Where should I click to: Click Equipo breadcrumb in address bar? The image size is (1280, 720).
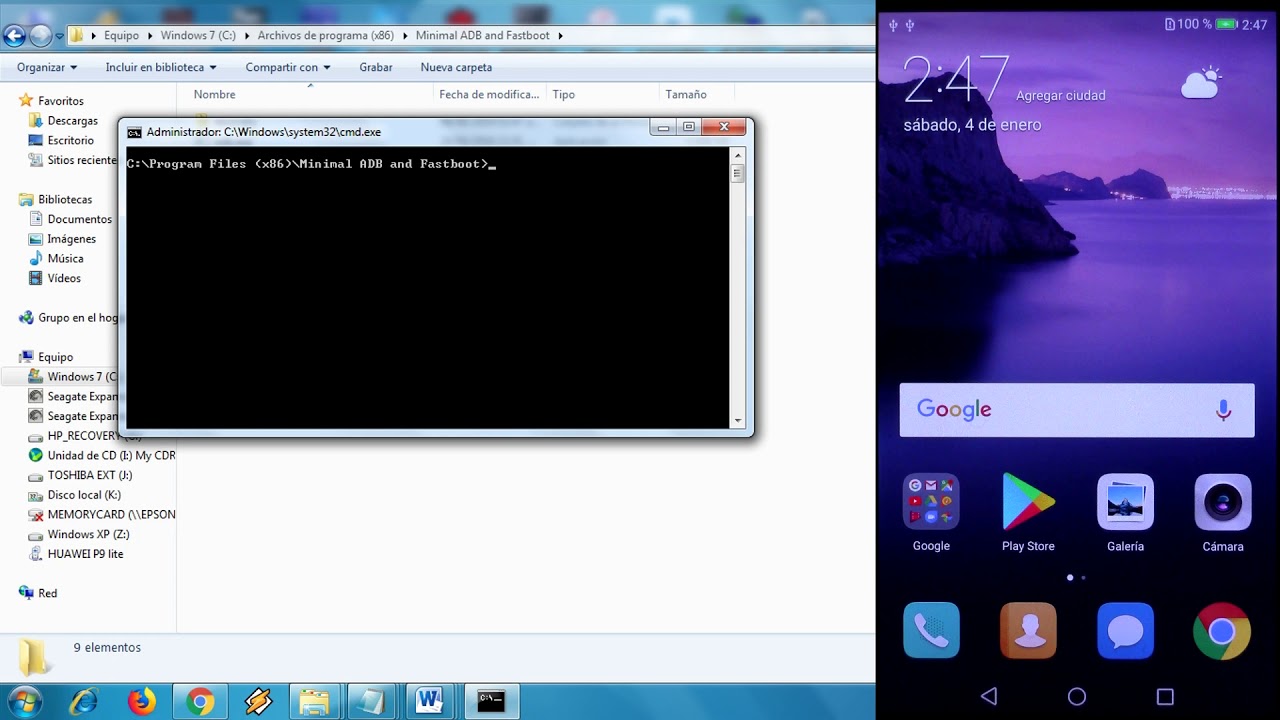click(122, 36)
